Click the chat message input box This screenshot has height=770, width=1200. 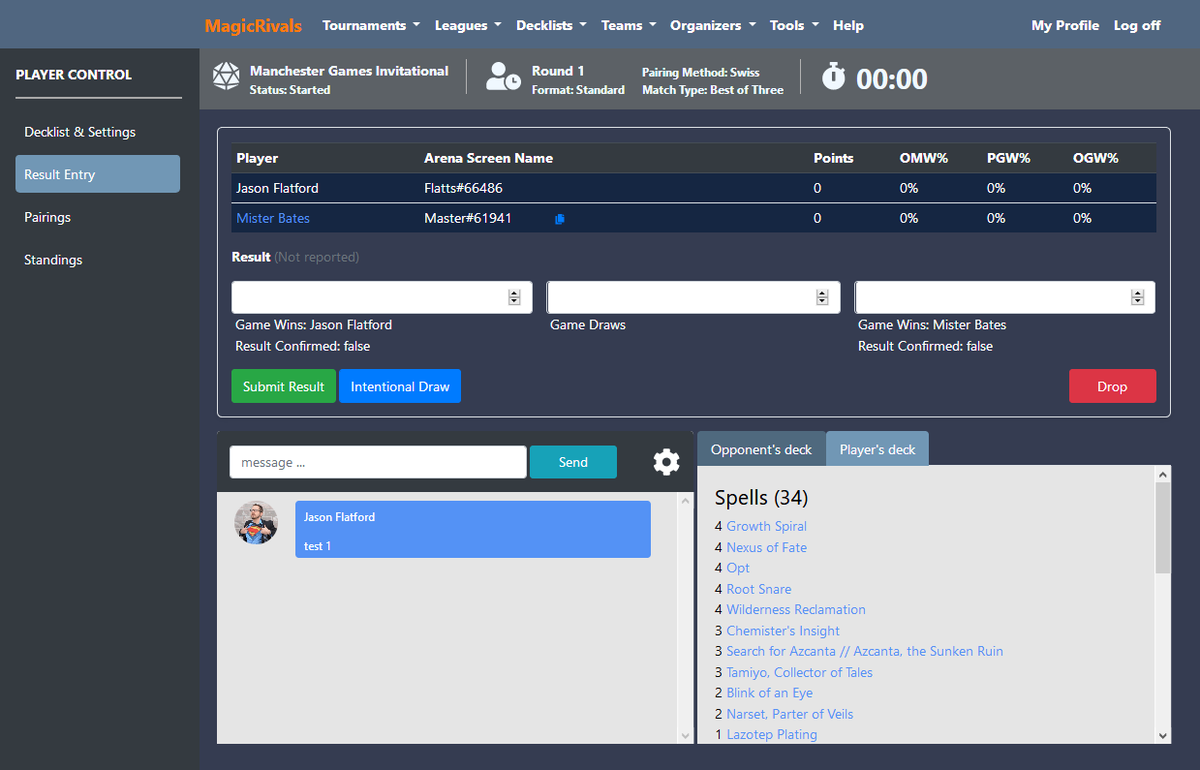378,462
